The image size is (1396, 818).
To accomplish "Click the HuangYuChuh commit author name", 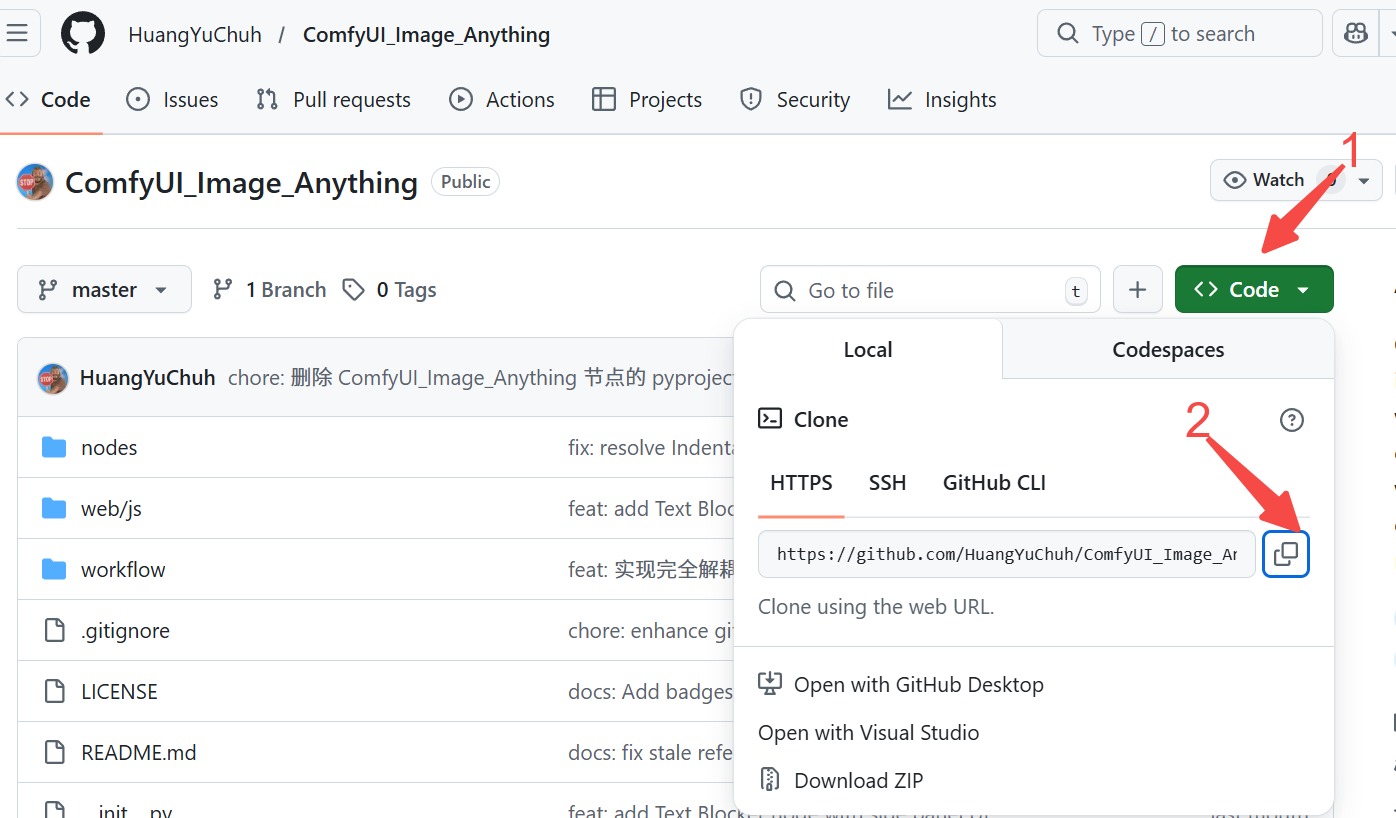I will [147, 378].
